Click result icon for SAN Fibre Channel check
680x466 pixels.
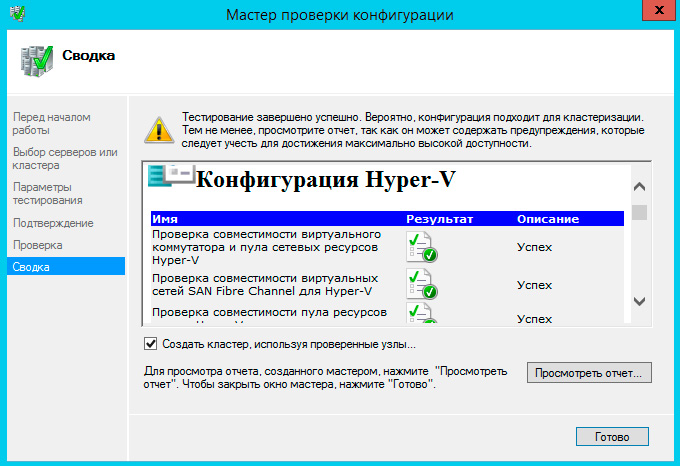422,284
